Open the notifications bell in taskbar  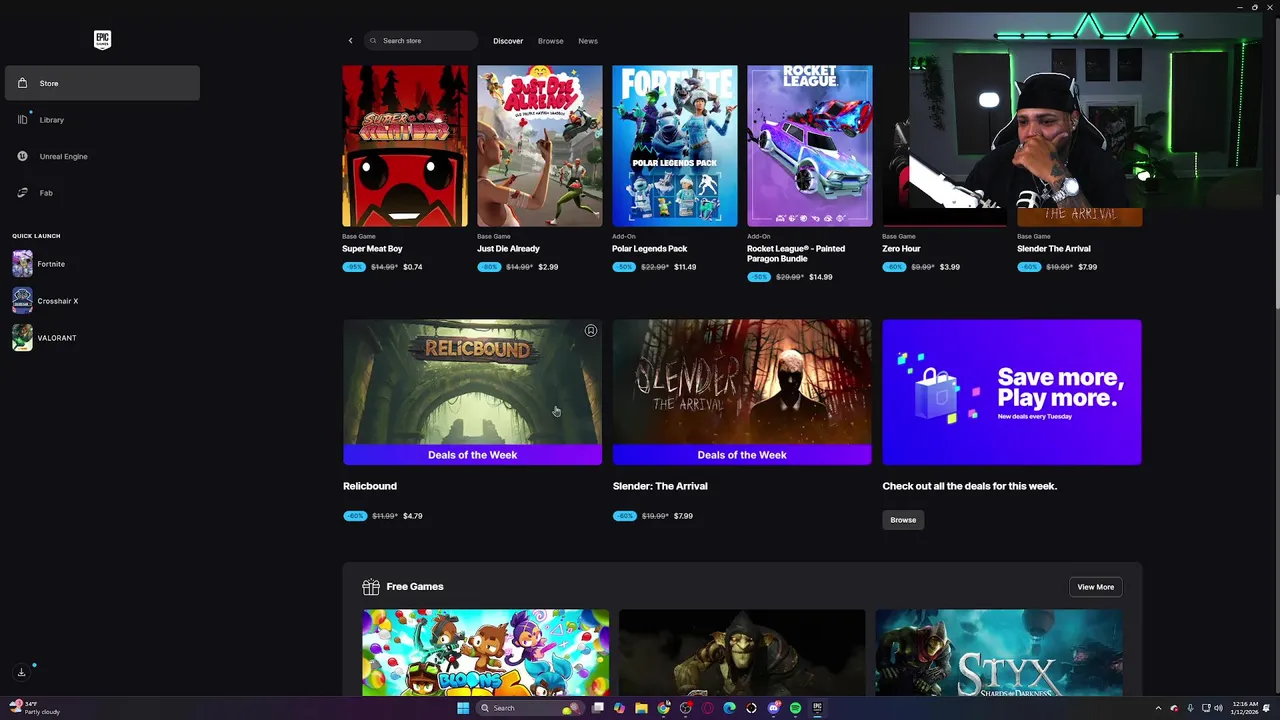click(1266, 708)
